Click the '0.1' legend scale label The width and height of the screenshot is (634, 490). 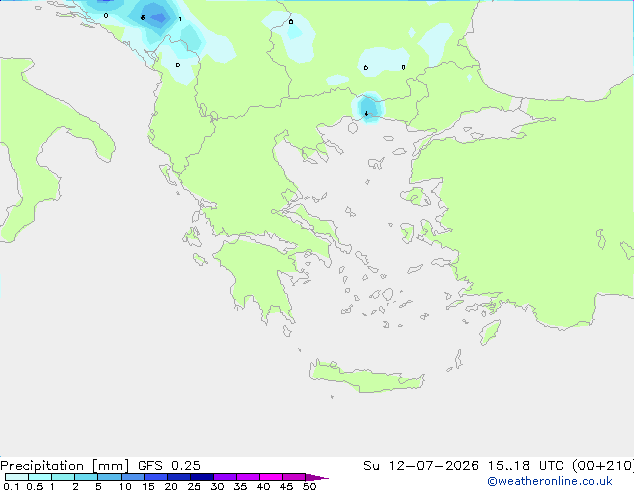pos(11,486)
